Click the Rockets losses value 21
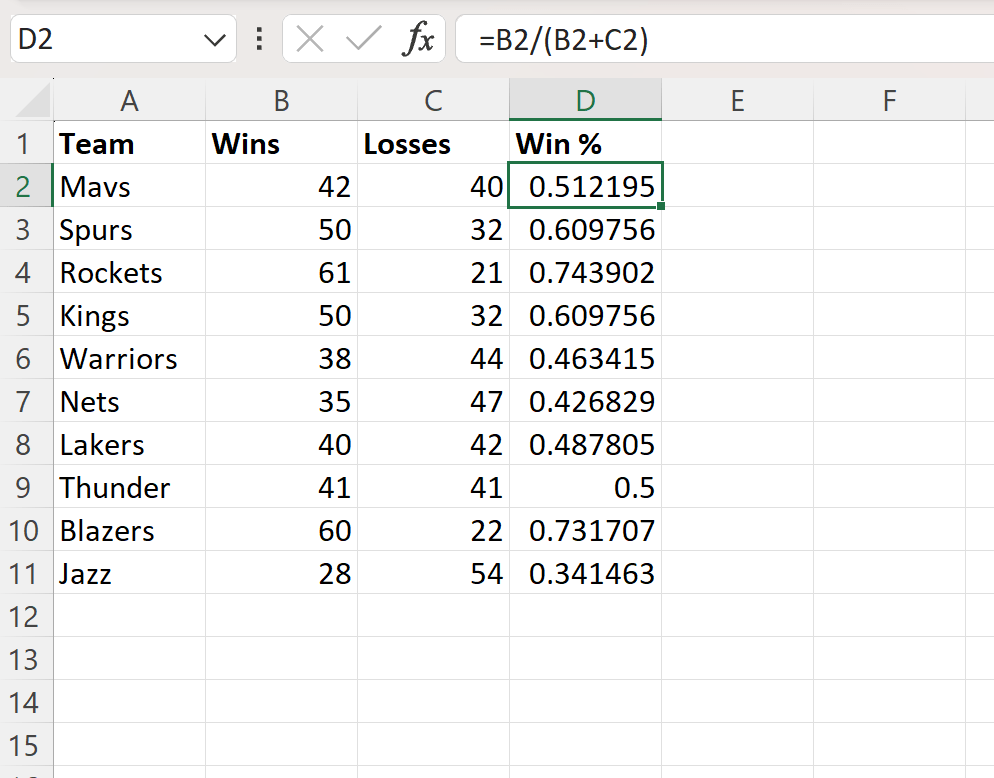Viewport: 994px width, 778px height. click(434, 272)
